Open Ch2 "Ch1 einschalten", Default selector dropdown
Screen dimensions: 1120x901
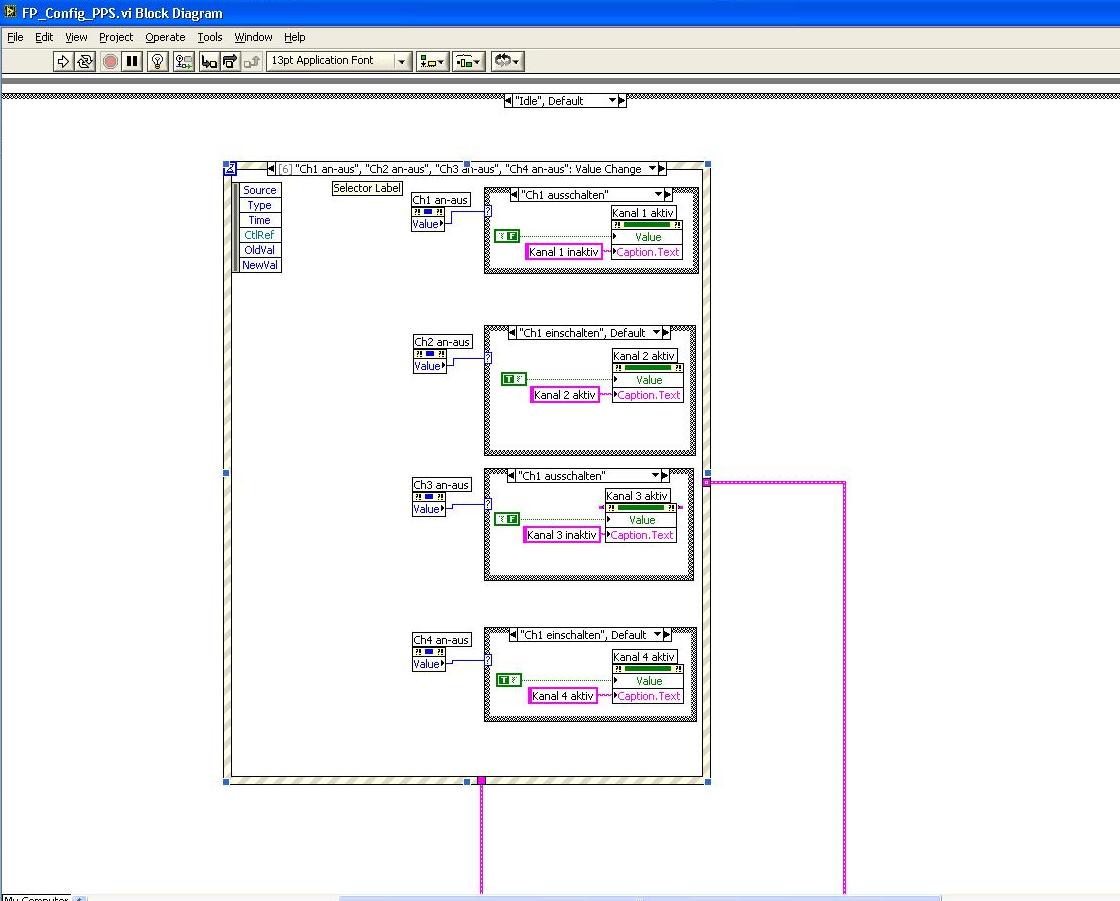coord(656,333)
